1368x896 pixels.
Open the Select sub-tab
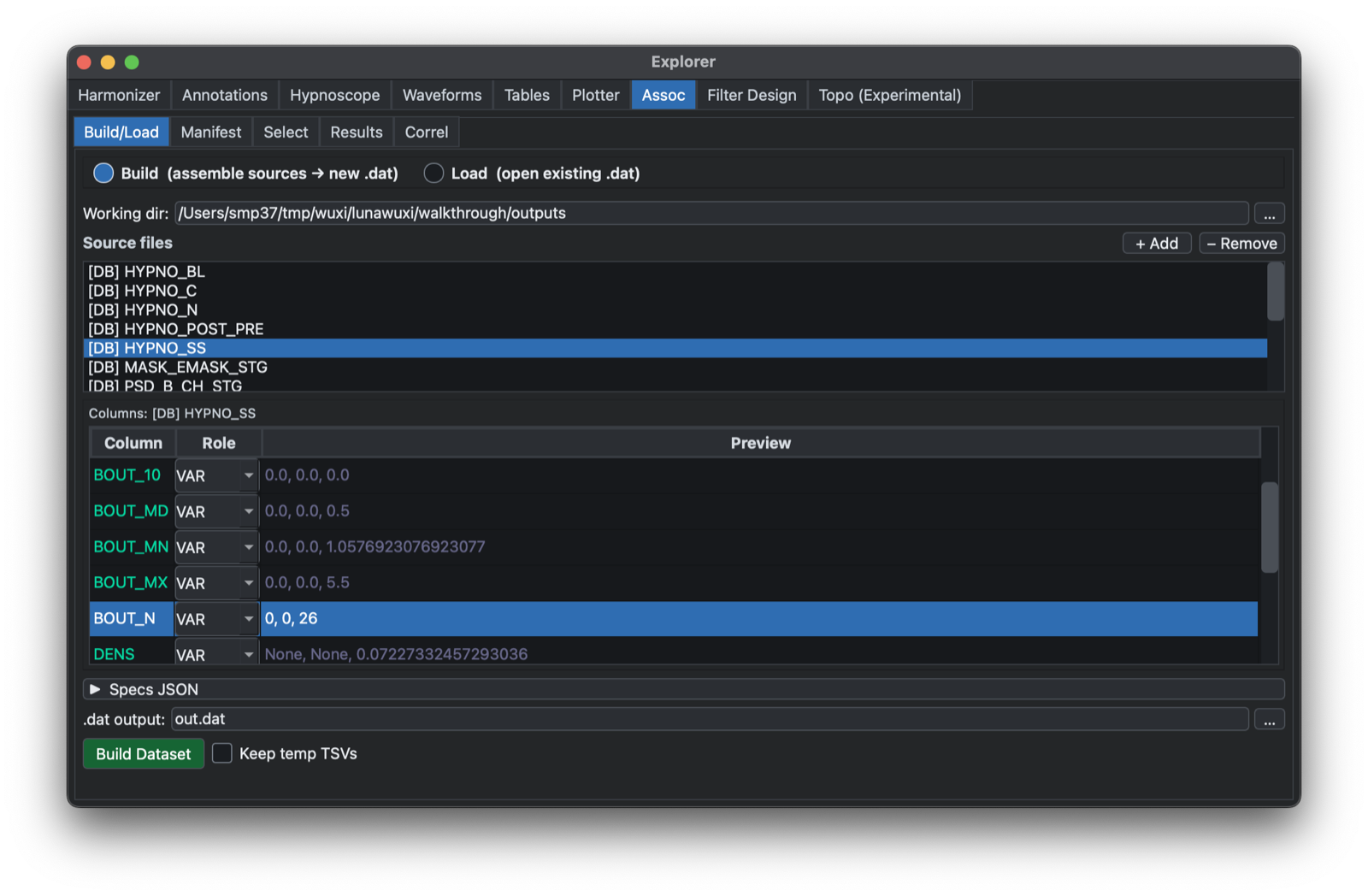[286, 133]
